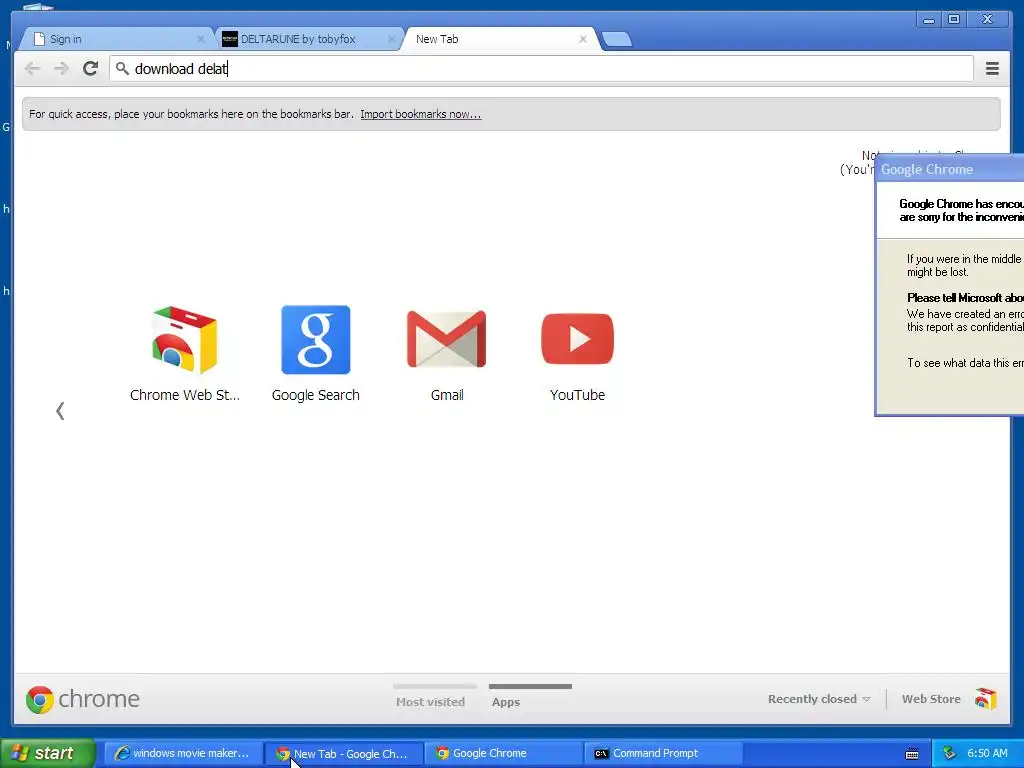Open the YouTube app icon

tap(577, 339)
